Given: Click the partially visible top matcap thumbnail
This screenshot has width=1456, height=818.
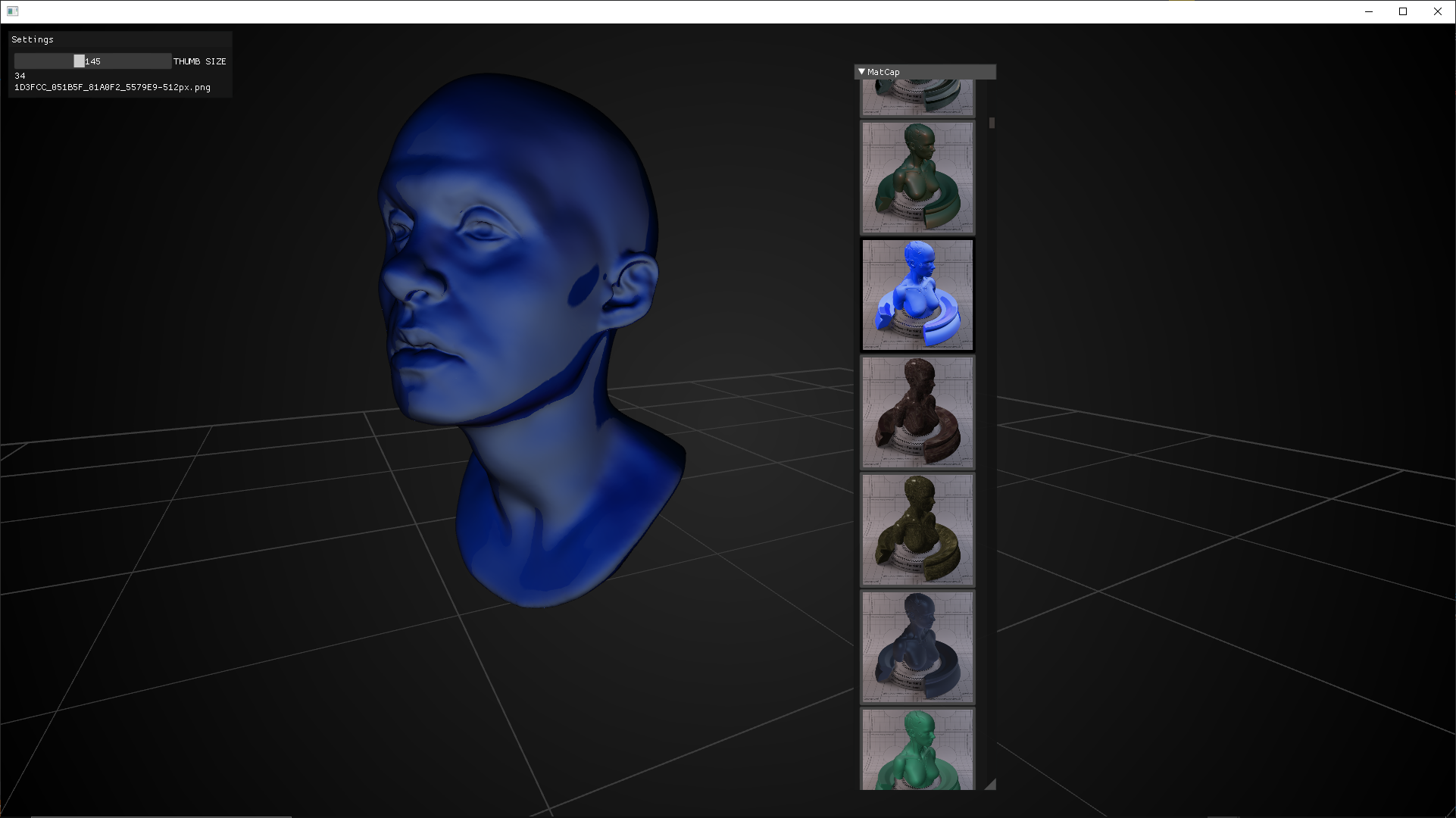Looking at the screenshot, I should pyautogui.click(x=917, y=98).
